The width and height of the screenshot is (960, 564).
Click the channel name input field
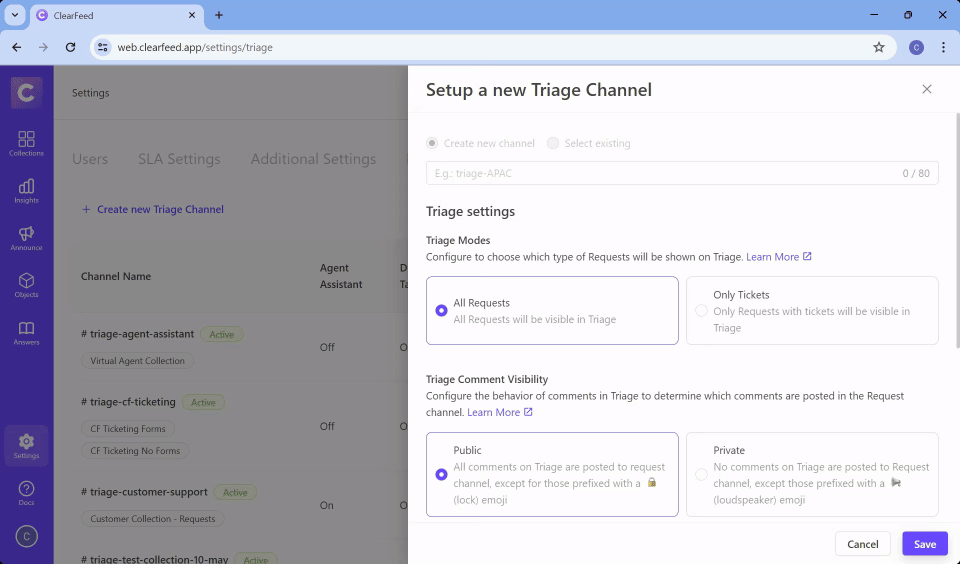click(660, 173)
